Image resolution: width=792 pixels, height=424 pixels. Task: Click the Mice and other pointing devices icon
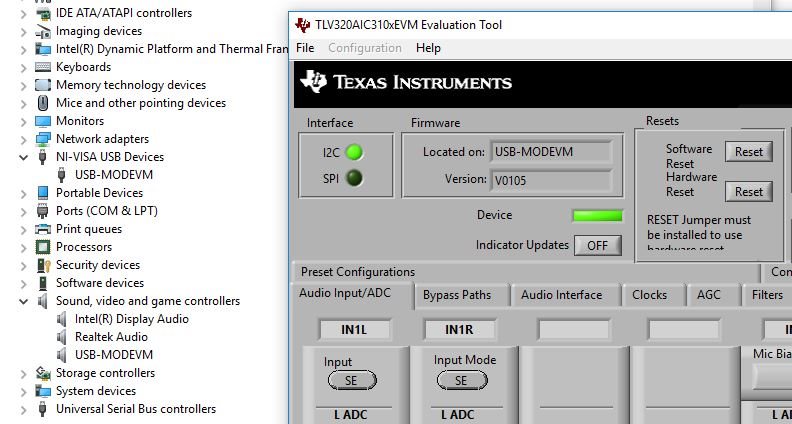[x=43, y=103]
